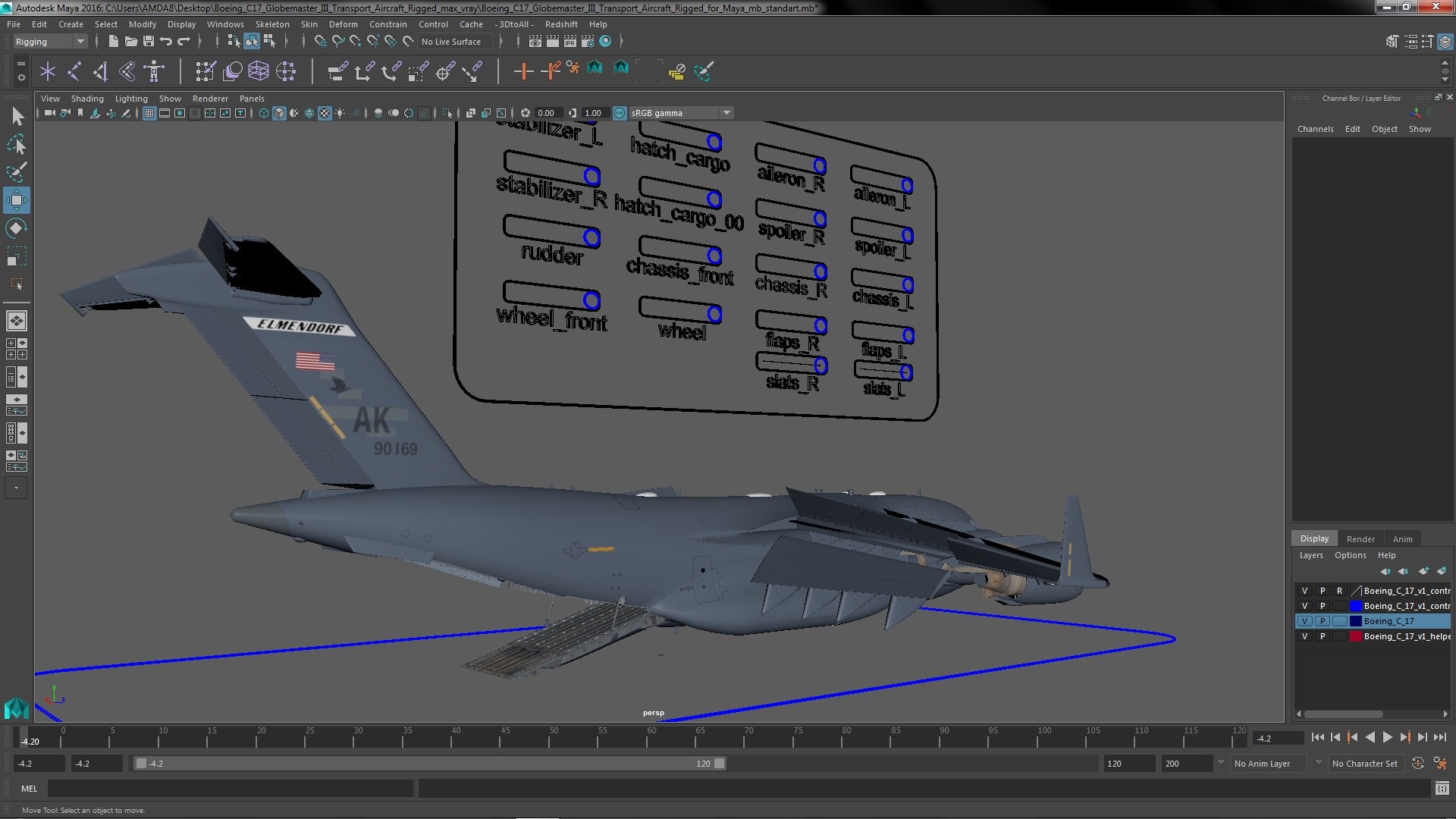Activate the Select tool arrow in the toolbox
Screen dimensions: 1456x819
(x=17, y=116)
